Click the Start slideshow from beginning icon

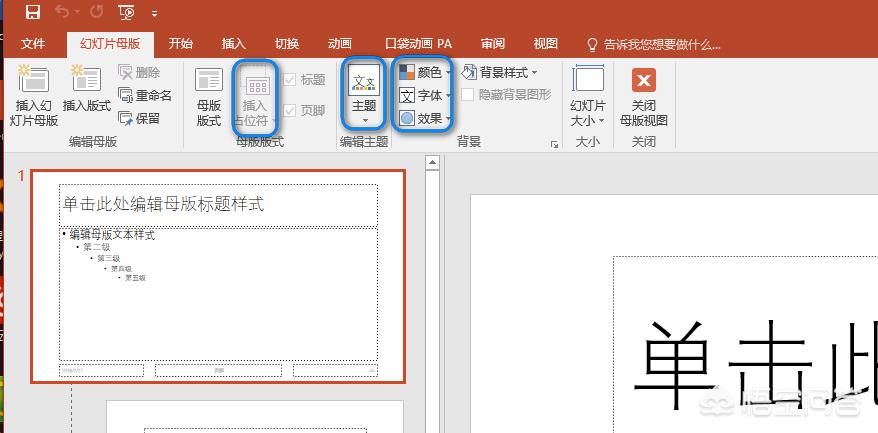[x=127, y=11]
